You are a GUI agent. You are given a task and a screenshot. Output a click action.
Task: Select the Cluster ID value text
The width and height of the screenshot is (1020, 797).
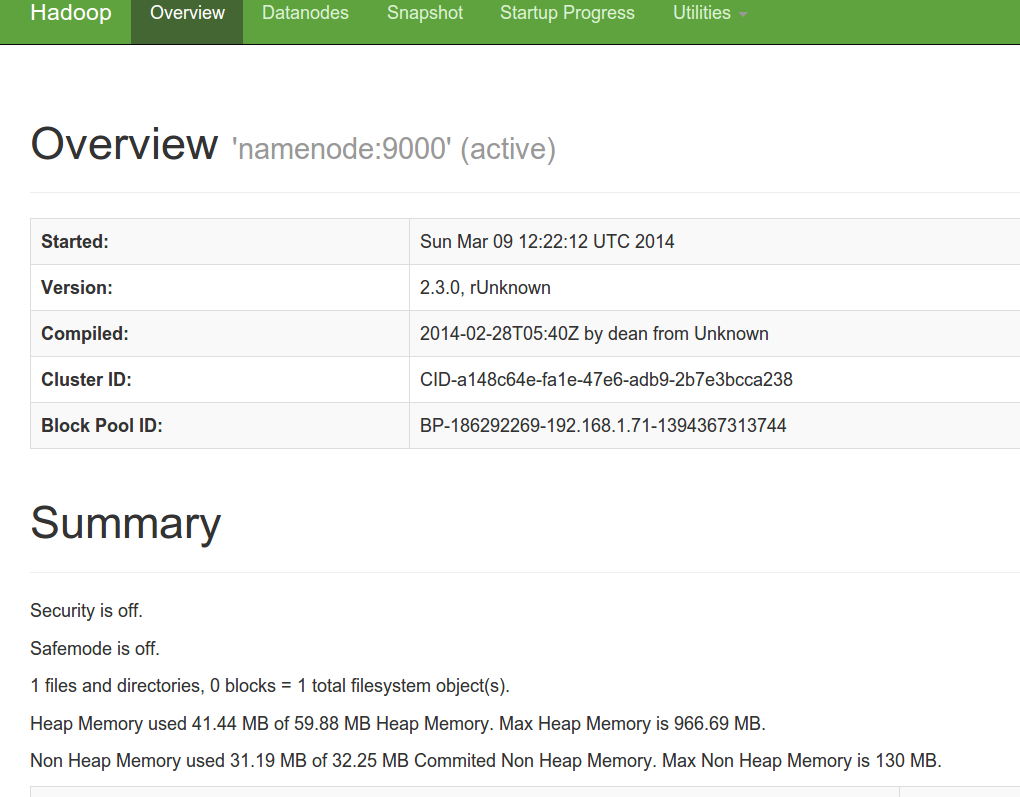click(604, 379)
